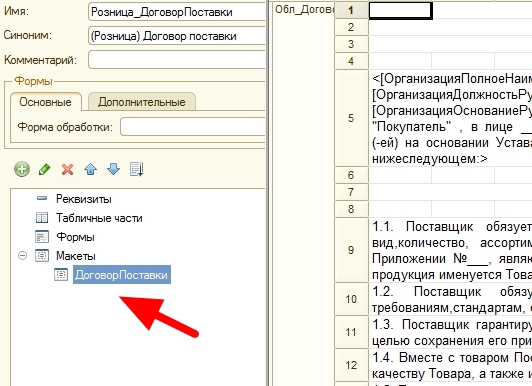The width and height of the screenshot is (532, 386).
Task: Select spreadsheet row header 8
Action: pos(351,209)
